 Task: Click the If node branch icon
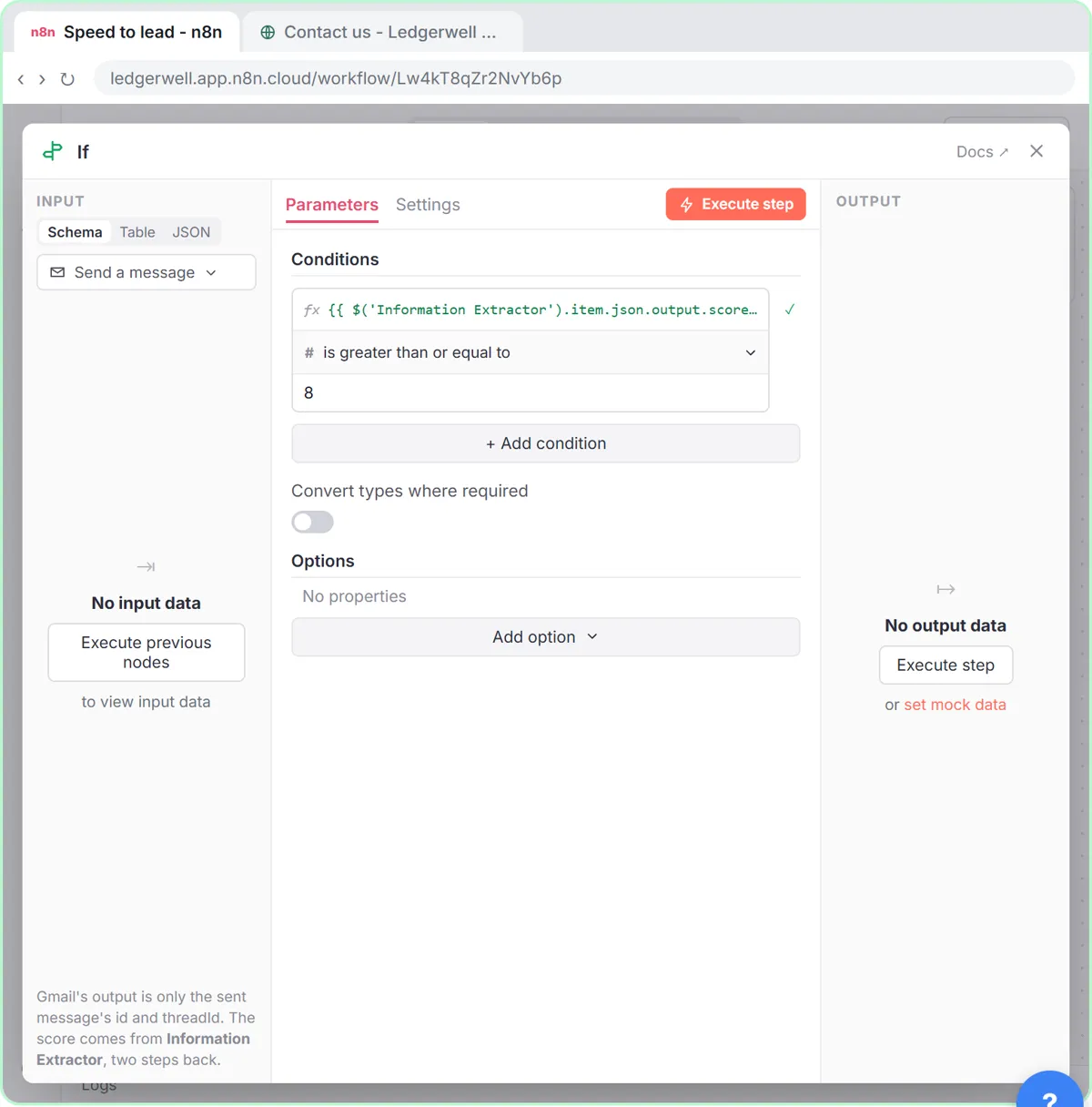click(53, 151)
